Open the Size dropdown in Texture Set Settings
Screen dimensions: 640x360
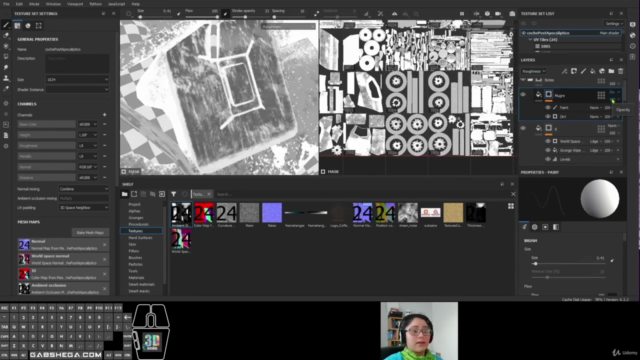[77, 80]
